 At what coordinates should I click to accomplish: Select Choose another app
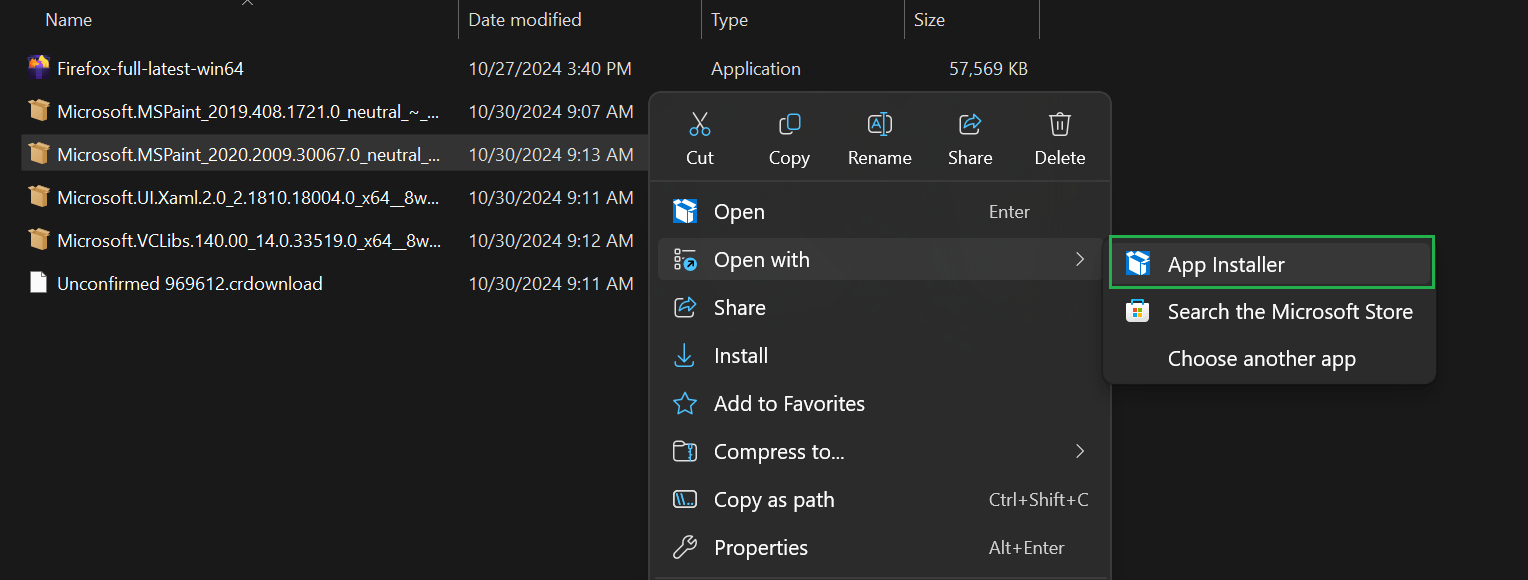tap(1270, 358)
